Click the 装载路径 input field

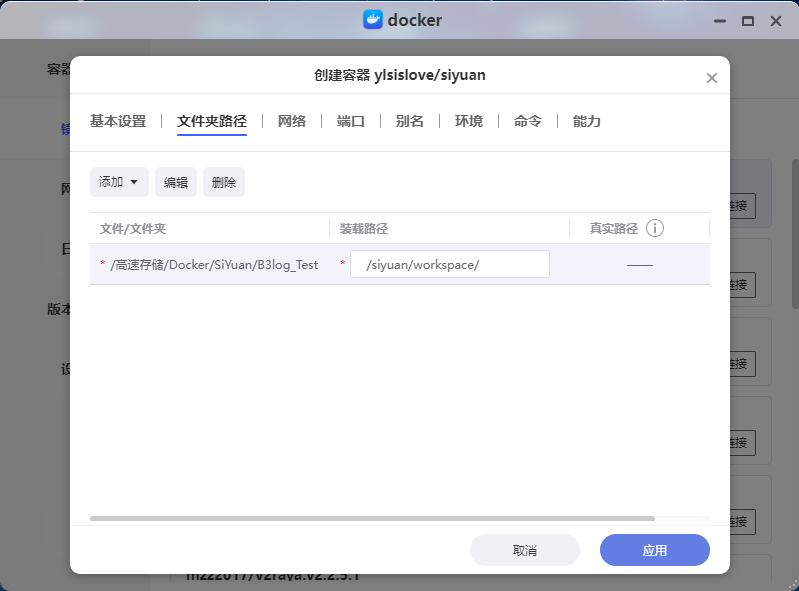pos(450,264)
